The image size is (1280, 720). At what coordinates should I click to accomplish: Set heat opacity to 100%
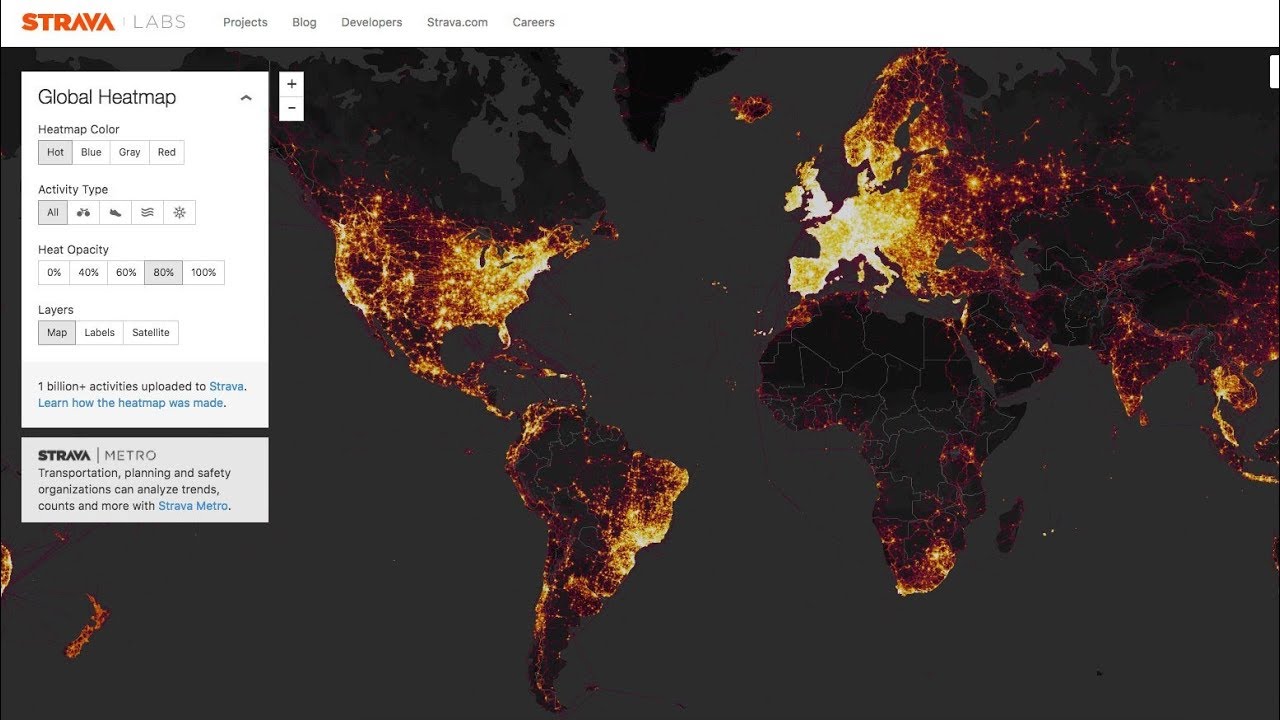coord(203,272)
